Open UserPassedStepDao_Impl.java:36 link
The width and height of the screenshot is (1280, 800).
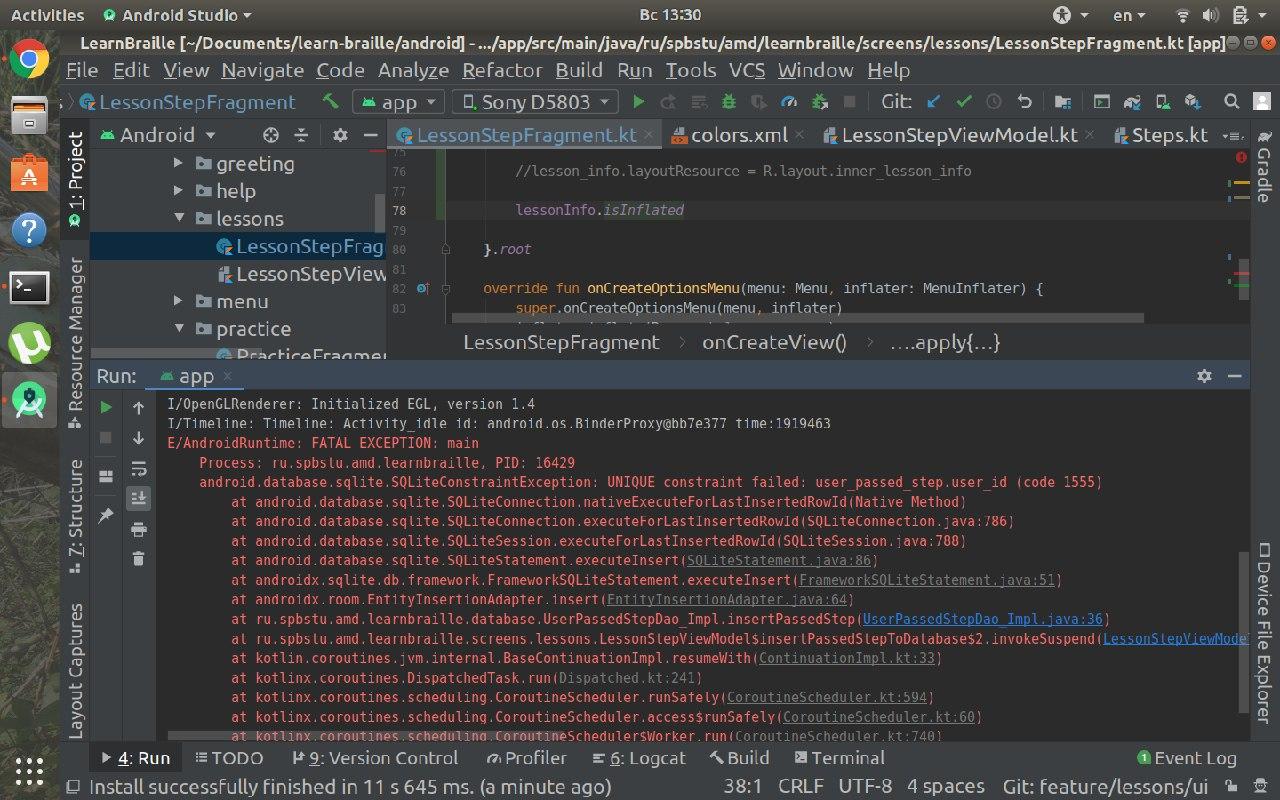[982, 619]
